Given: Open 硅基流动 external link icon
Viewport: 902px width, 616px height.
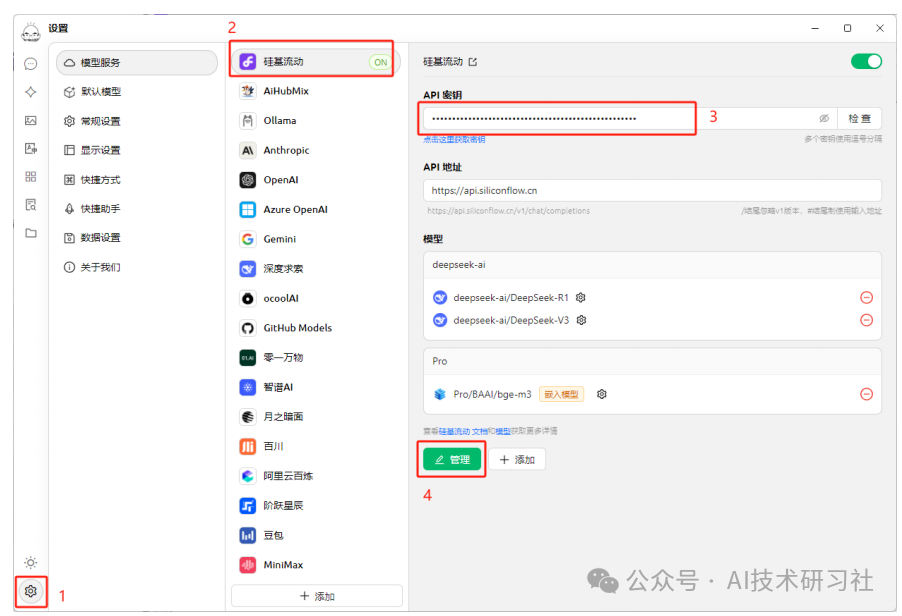Looking at the screenshot, I should pos(472,62).
